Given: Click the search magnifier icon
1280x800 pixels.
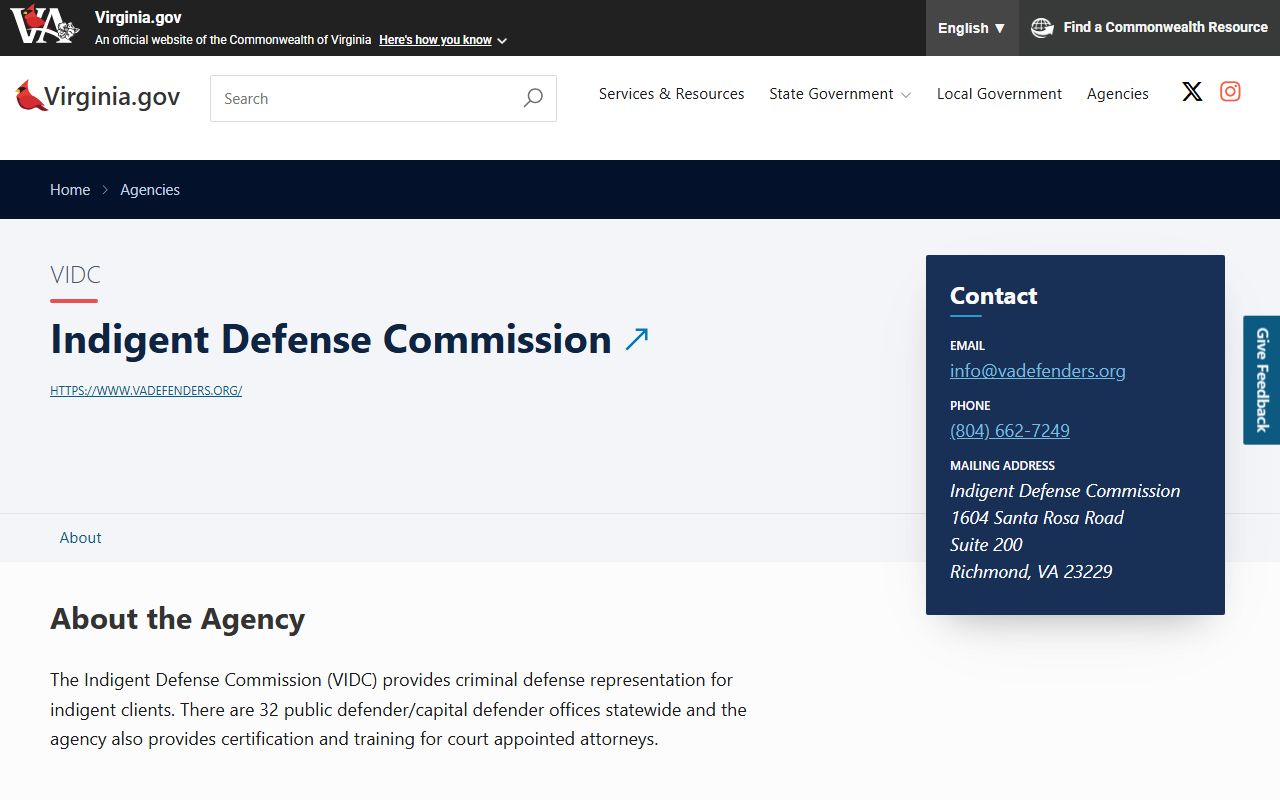Looking at the screenshot, I should (533, 98).
